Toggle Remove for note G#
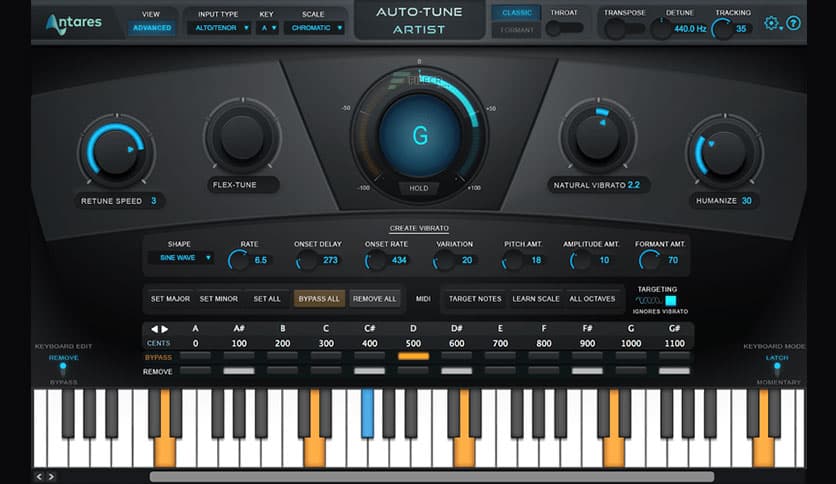The height and width of the screenshot is (484, 836). [674, 371]
